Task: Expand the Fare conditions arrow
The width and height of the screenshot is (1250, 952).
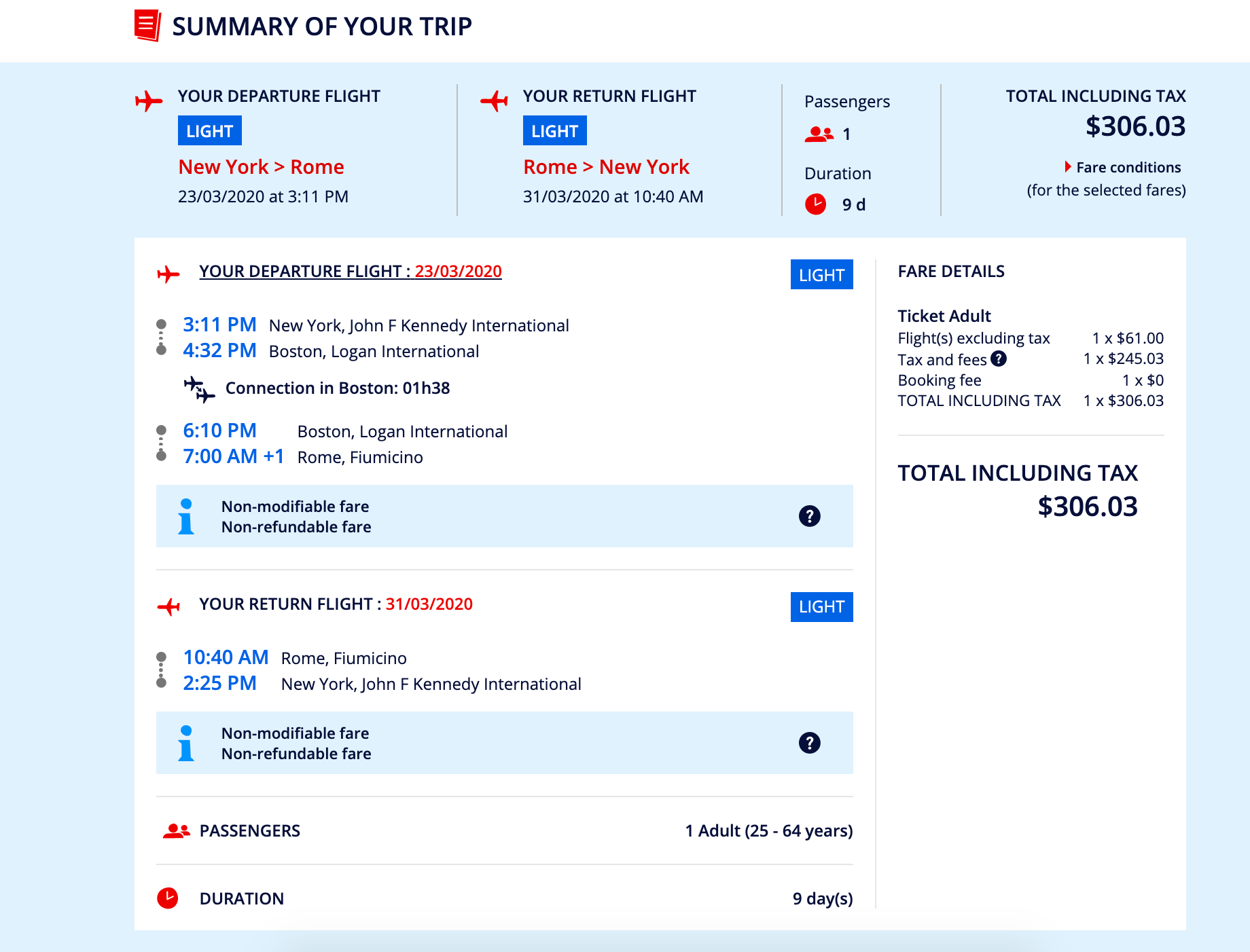Action: 1068,167
